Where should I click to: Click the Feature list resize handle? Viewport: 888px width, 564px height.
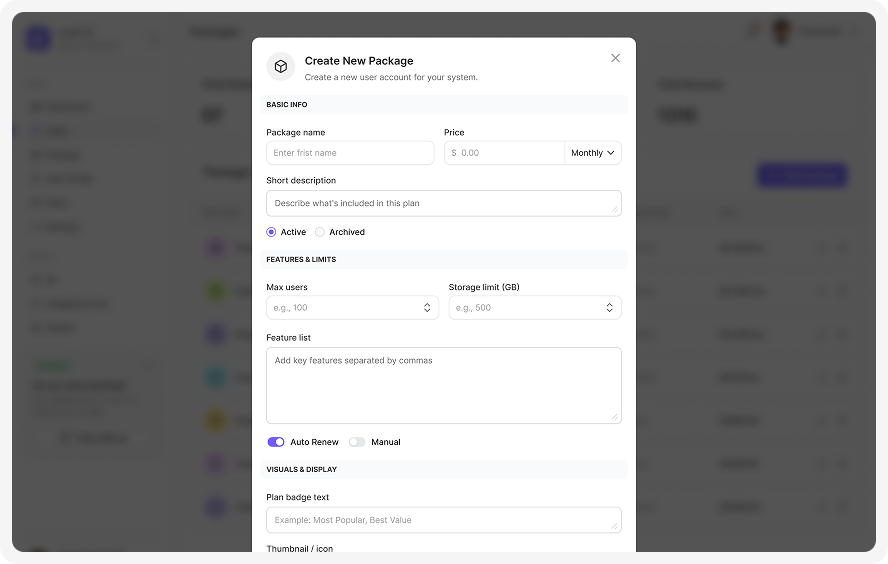pos(615,417)
